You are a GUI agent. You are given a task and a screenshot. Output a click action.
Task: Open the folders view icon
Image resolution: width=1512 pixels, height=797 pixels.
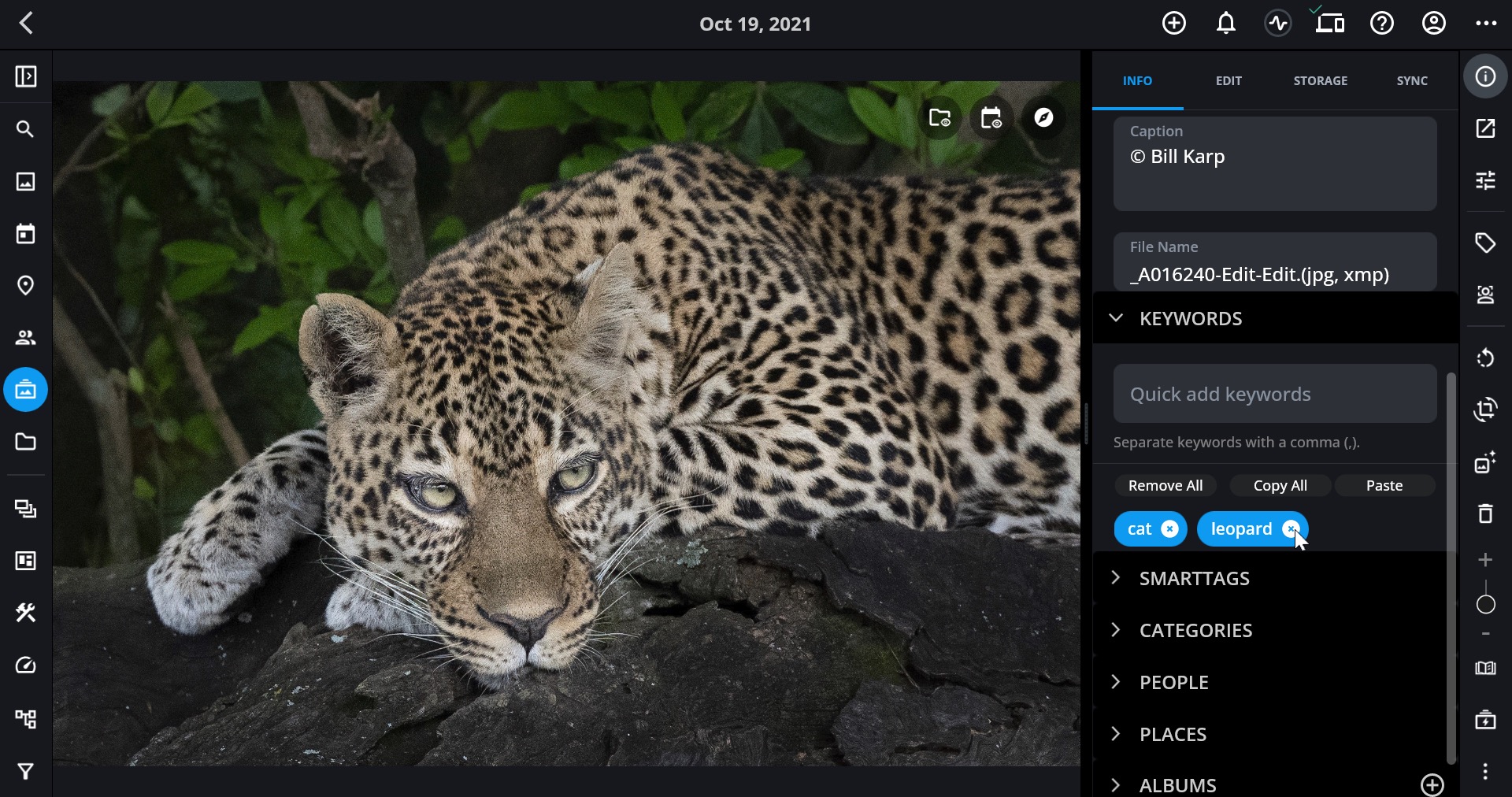[26, 442]
